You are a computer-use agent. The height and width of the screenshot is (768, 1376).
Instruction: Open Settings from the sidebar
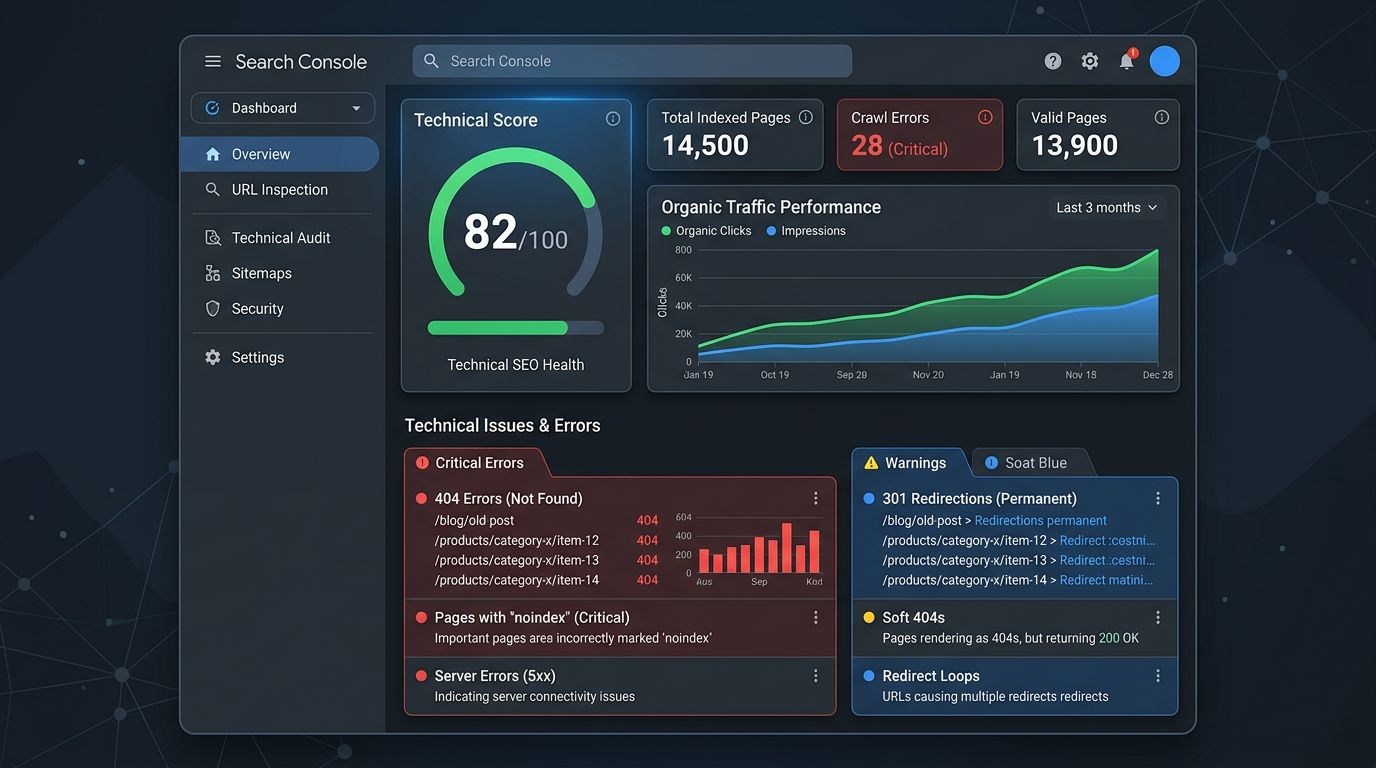[x=257, y=356]
